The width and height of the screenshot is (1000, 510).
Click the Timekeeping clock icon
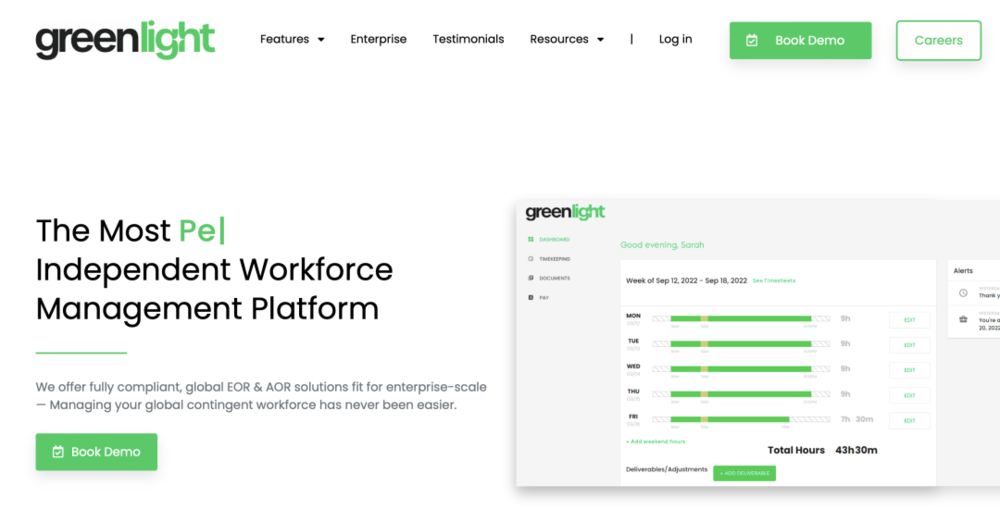(x=531, y=259)
